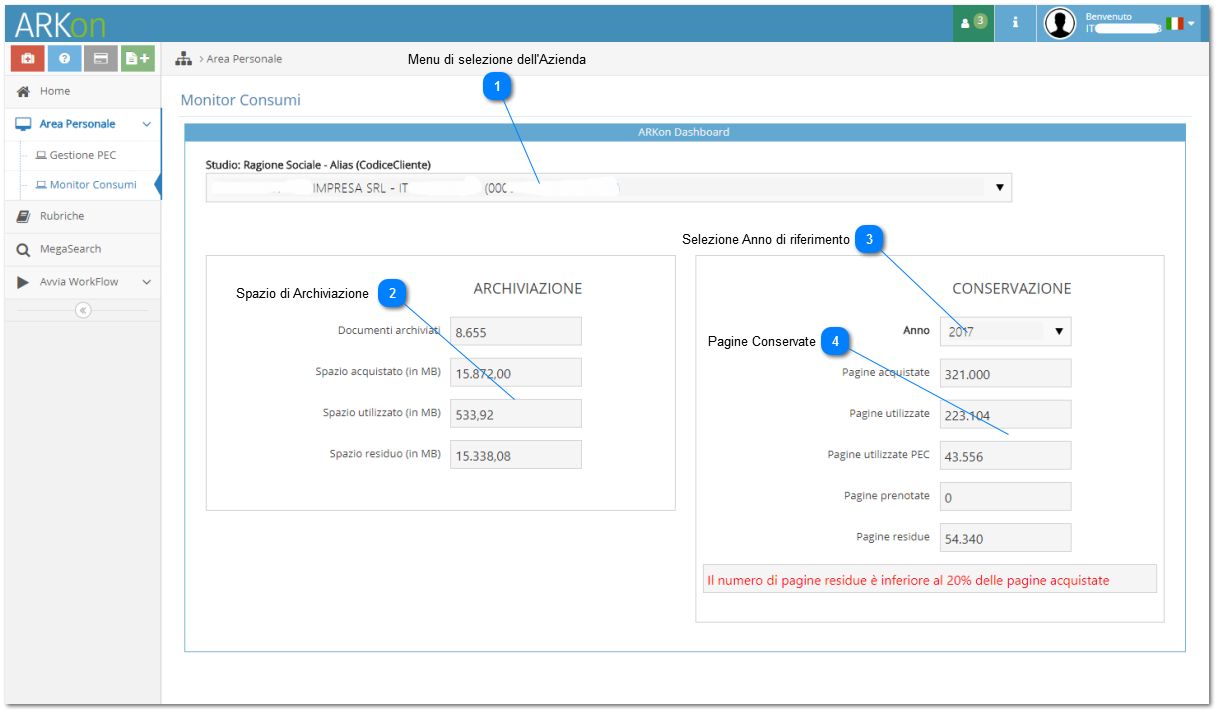This screenshot has width=1218, height=713.
Task: Click the Benvenuto welcome text
Action: 1109,16
